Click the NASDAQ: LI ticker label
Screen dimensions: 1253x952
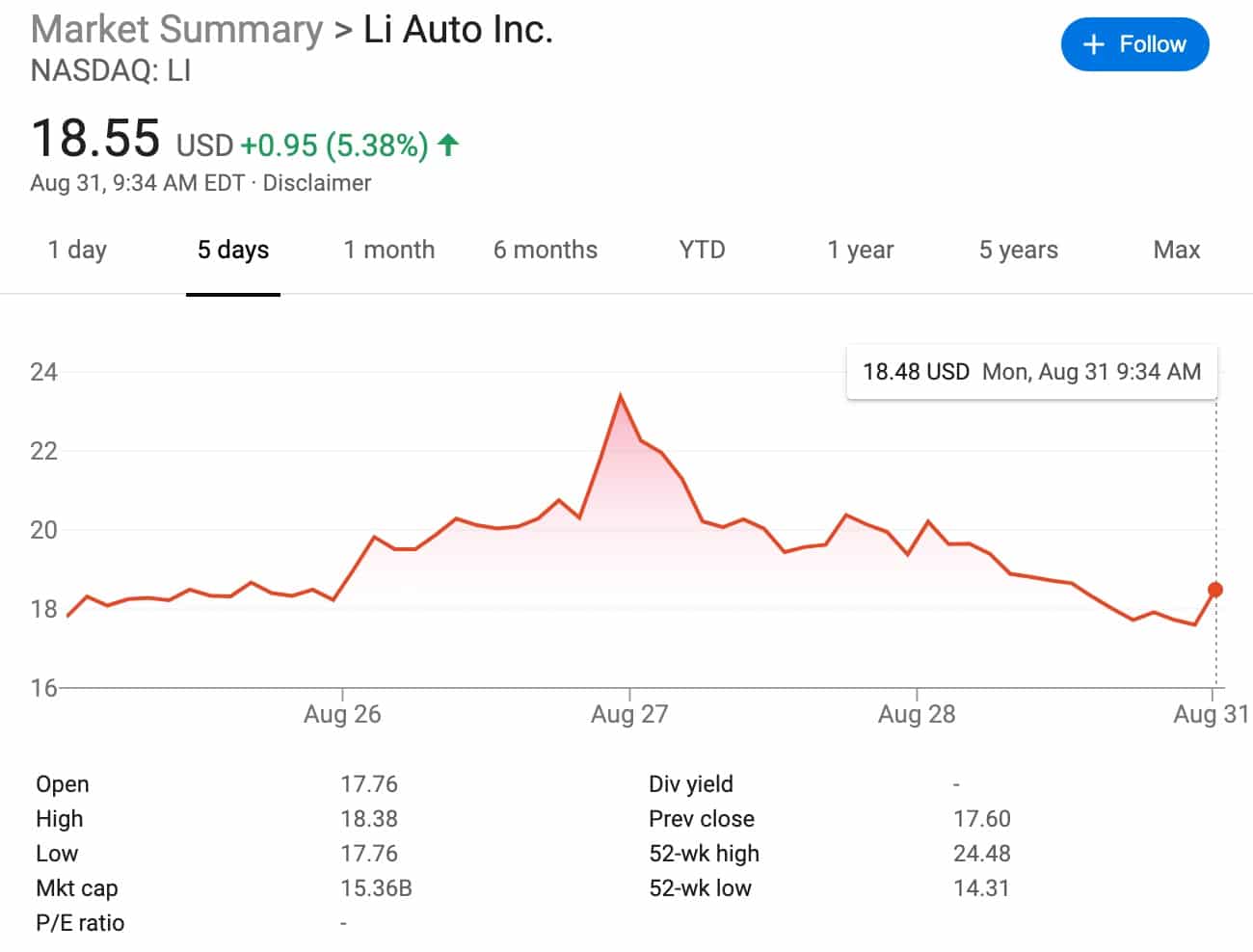tap(111, 69)
